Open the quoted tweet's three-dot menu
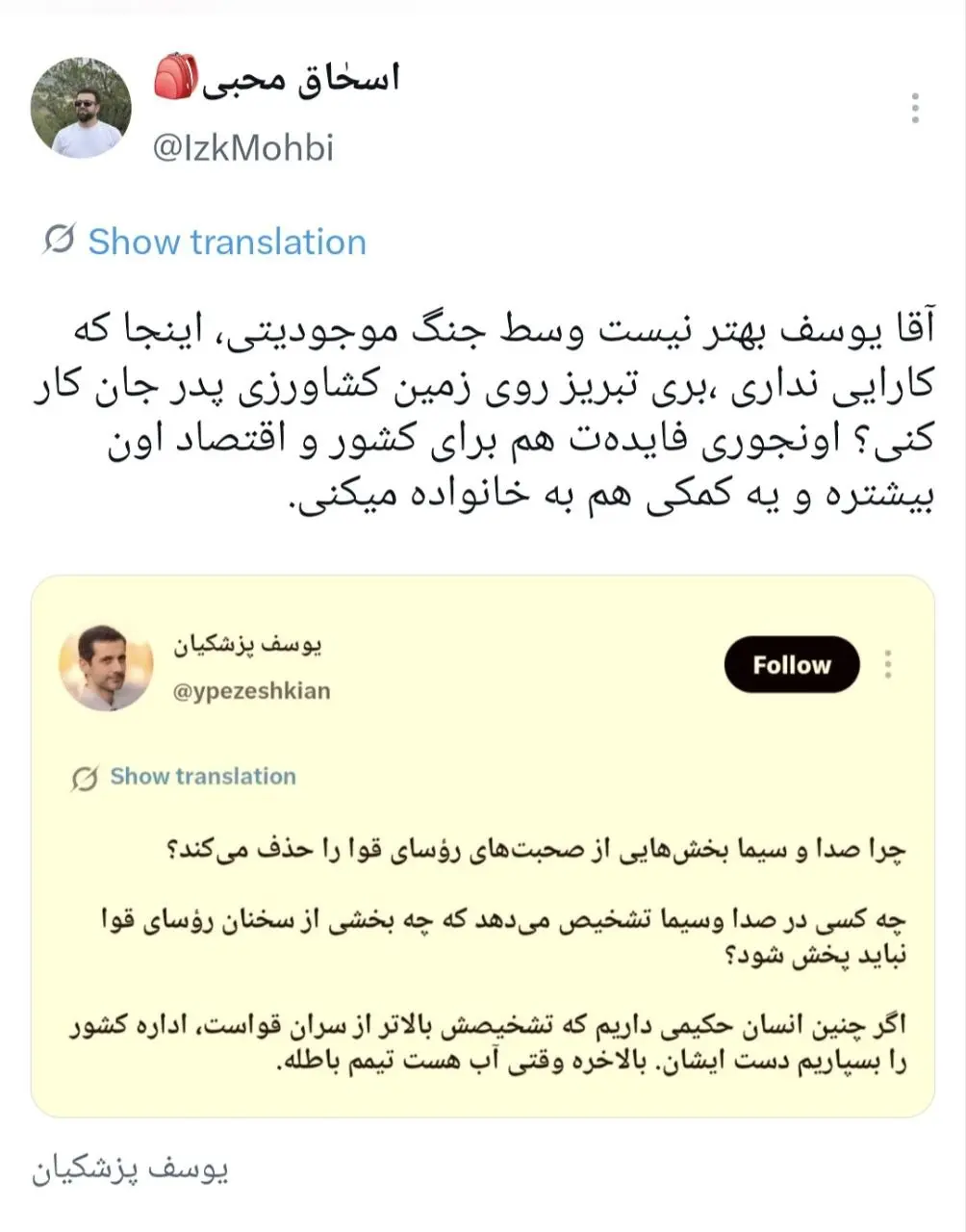The image size is (966, 1232). tap(888, 664)
